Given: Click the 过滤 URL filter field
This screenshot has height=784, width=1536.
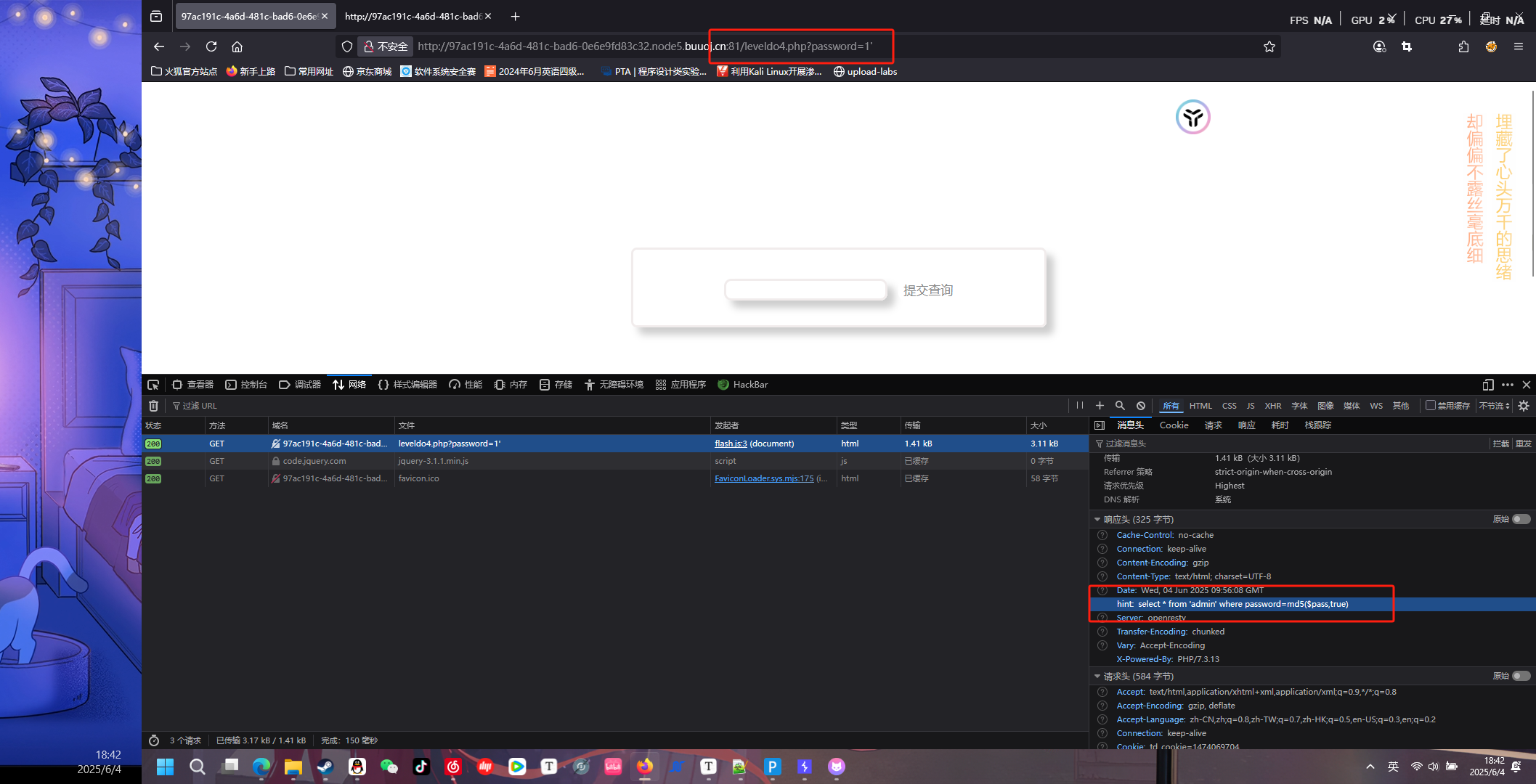Looking at the screenshot, I should [617, 406].
